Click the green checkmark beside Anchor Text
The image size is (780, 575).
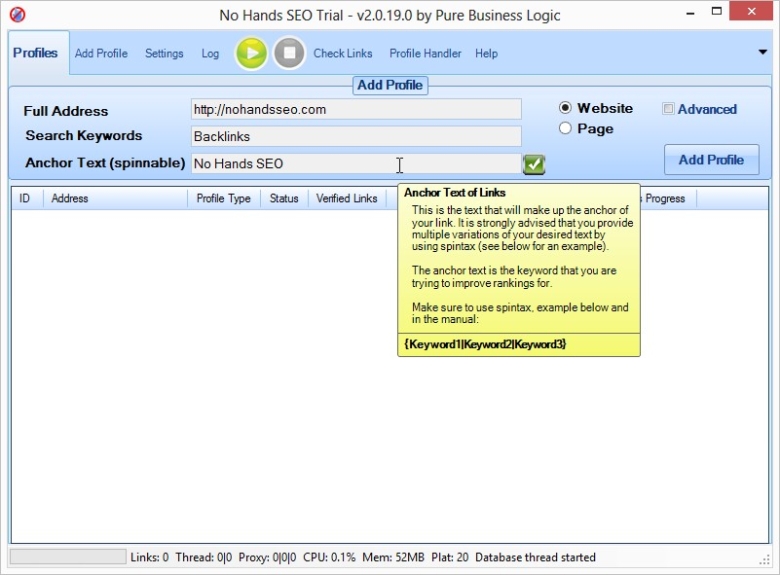(x=534, y=164)
